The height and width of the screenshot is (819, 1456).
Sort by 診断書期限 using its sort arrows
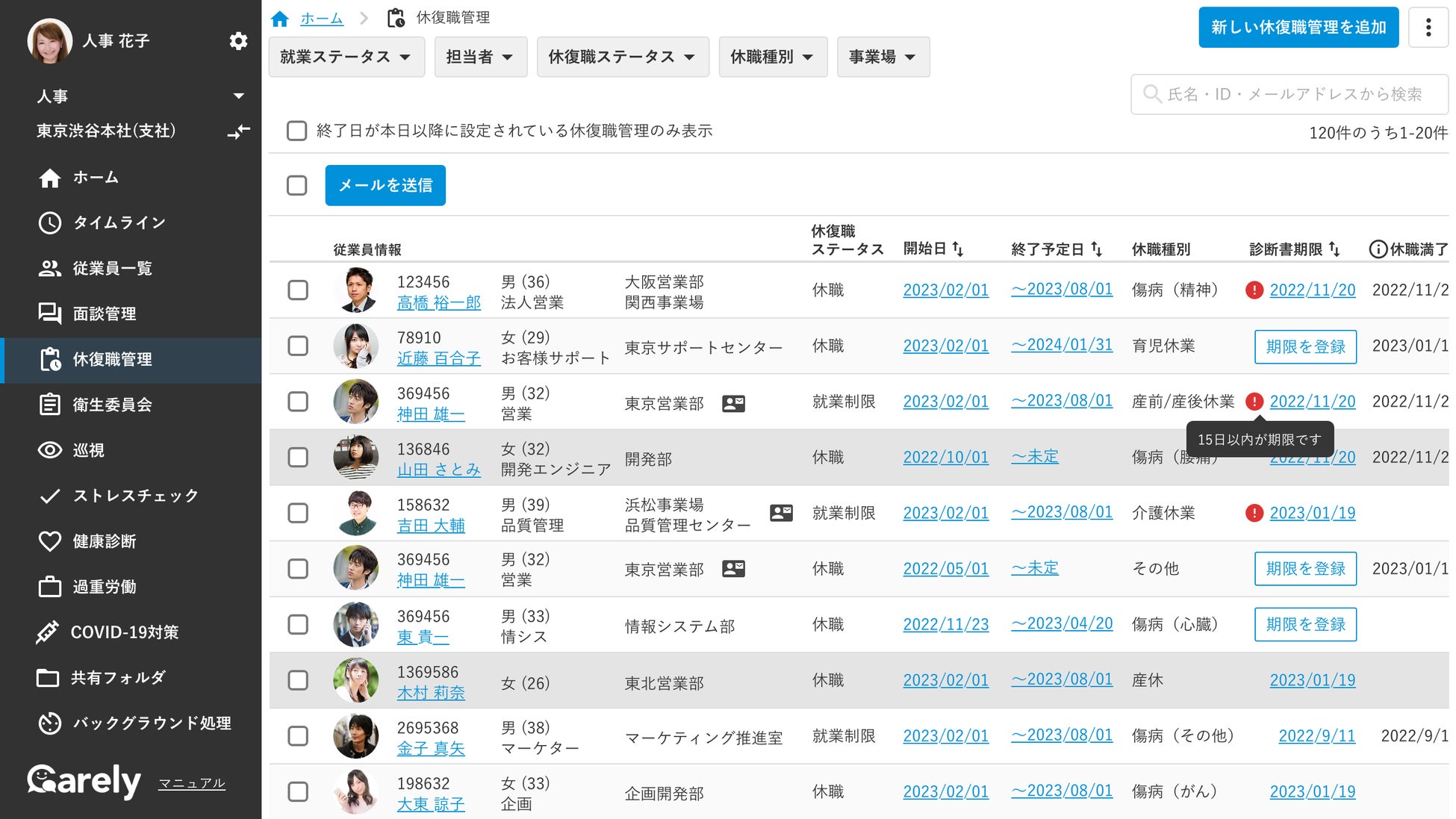coord(1334,249)
